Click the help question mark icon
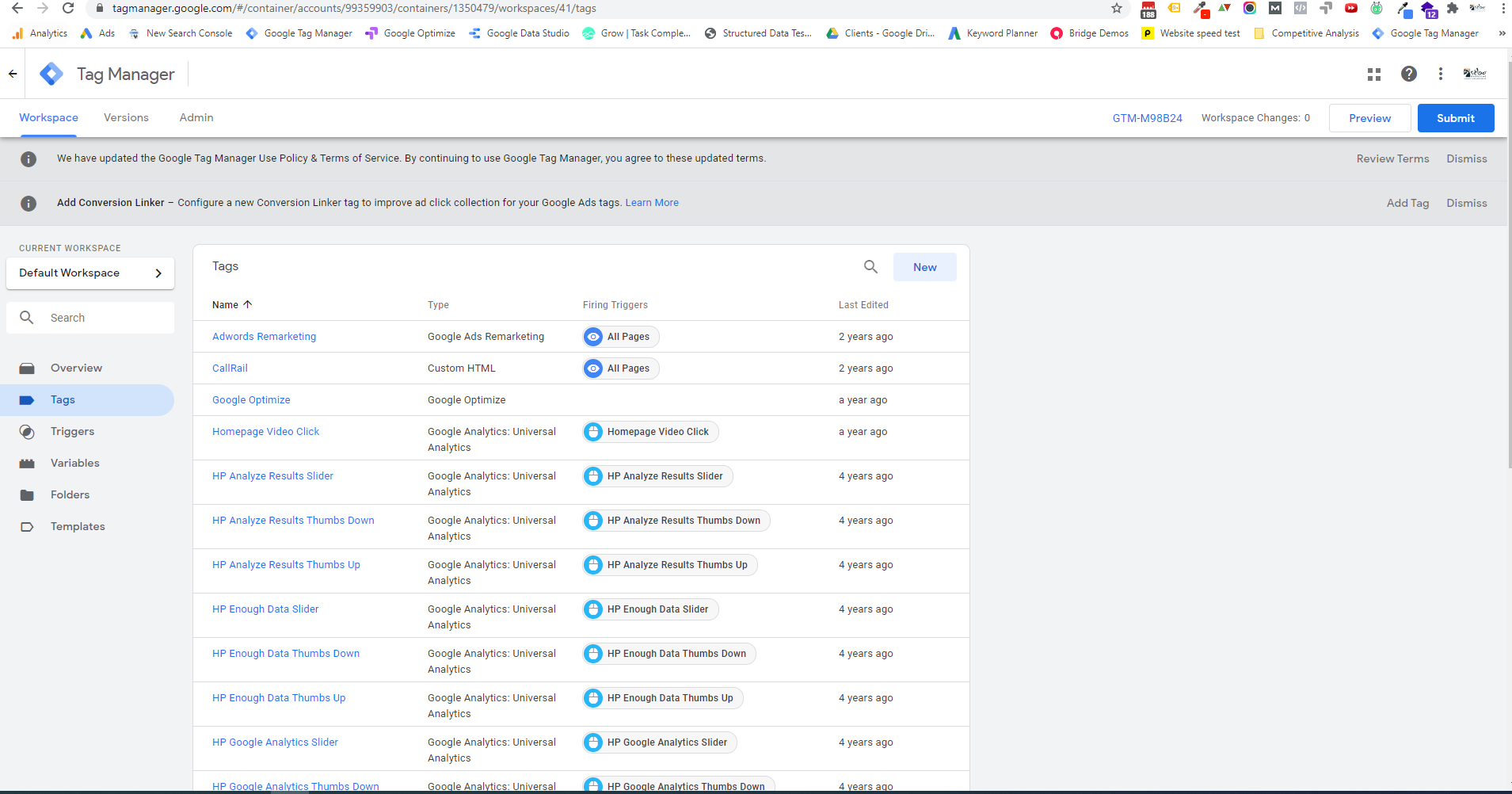The image size is (1512, 794). [1408, 74]
